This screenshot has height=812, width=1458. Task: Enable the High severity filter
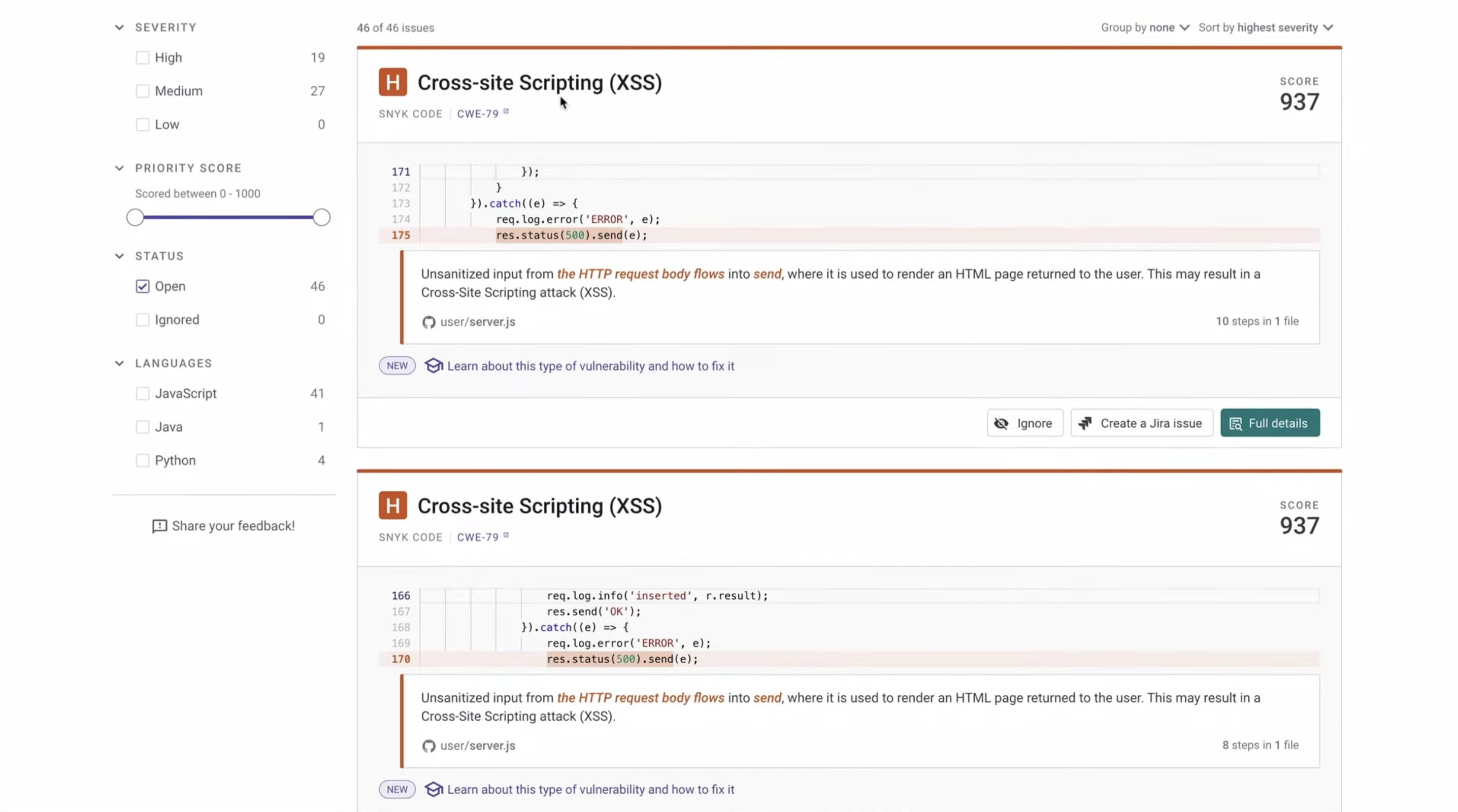click(x=143, y=58)
